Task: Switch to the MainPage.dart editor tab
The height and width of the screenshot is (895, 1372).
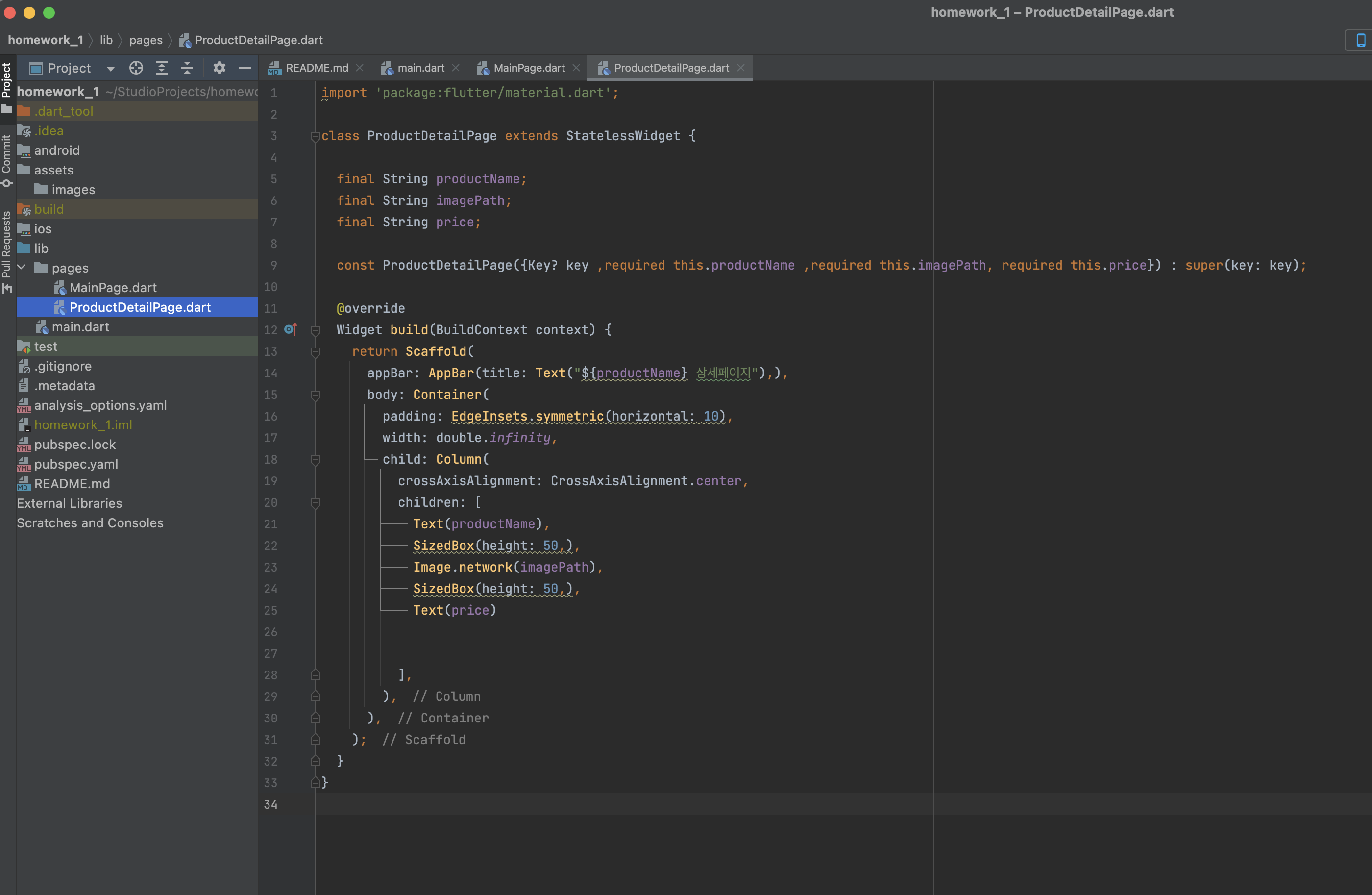Action: click(528, 68)
